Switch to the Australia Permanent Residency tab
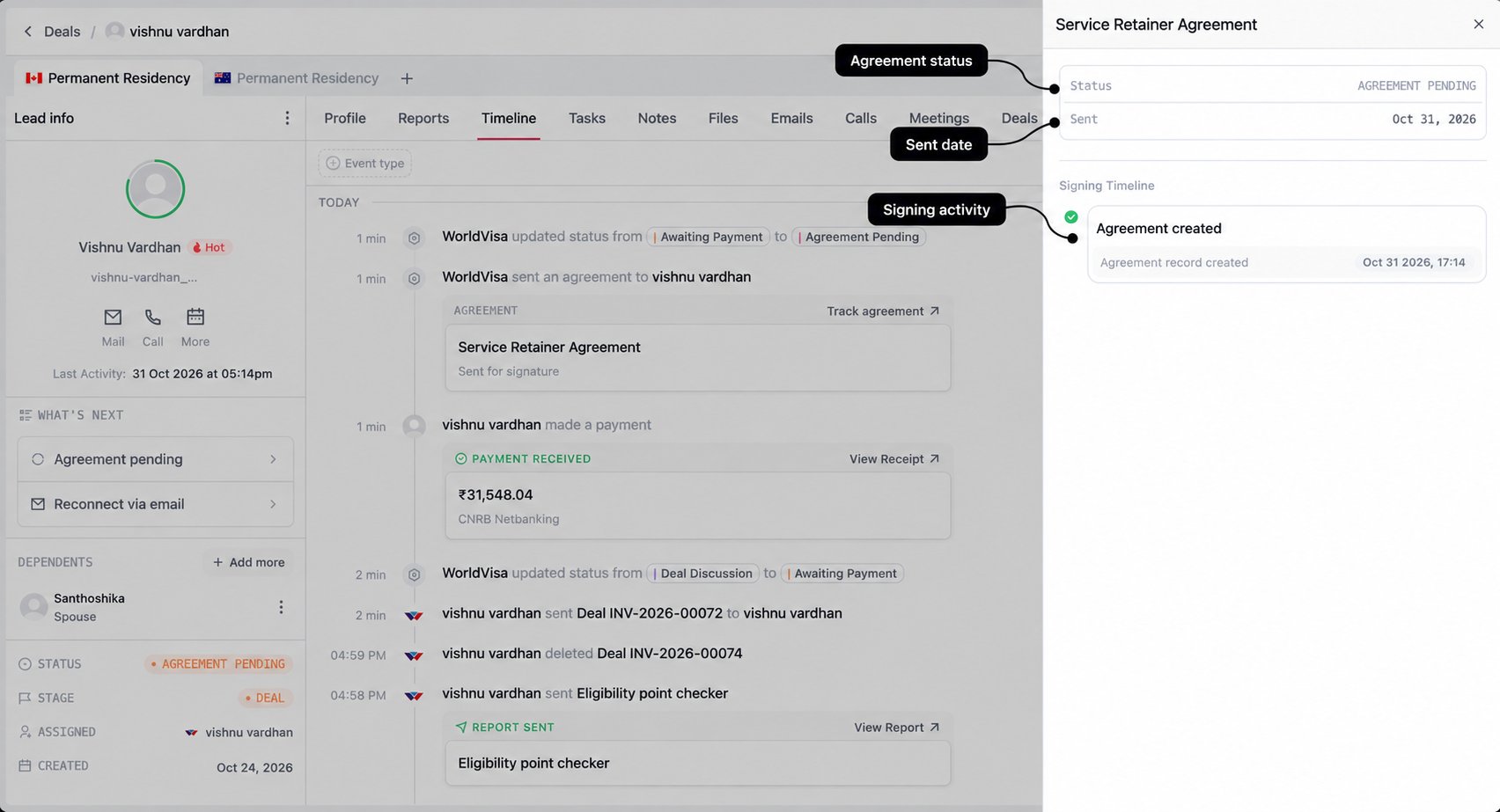 (x=297, y=78)
